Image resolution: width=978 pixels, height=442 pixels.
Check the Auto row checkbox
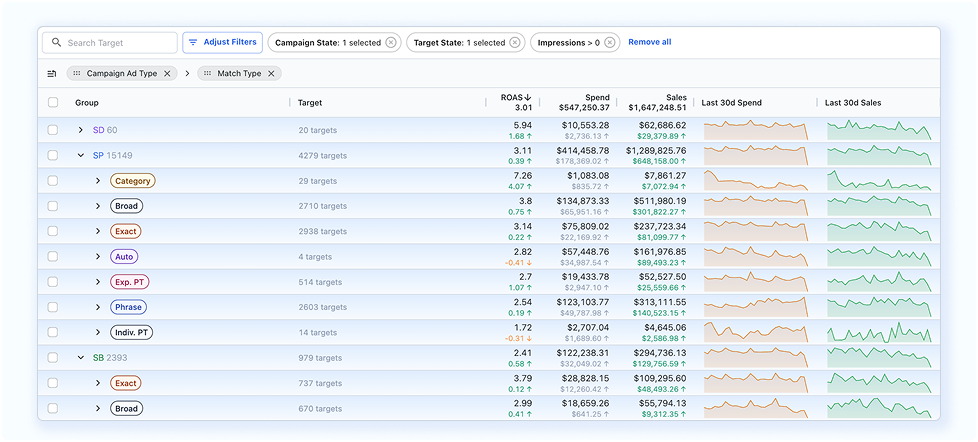pos(53,256)
